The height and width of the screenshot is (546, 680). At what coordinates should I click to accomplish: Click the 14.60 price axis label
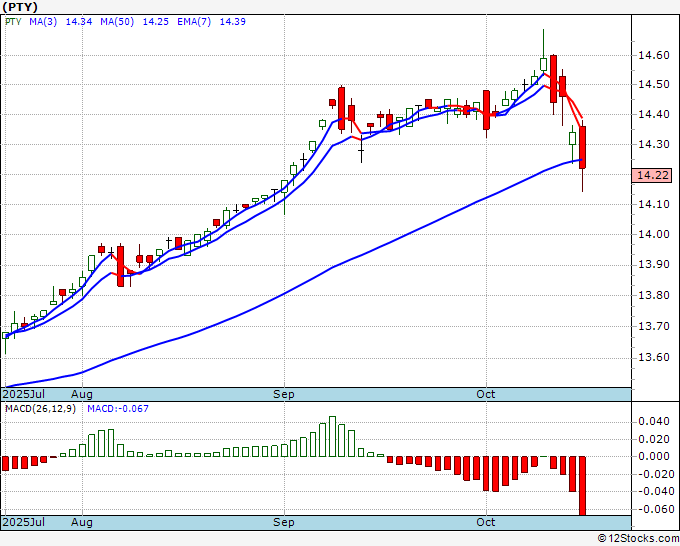click(654, 55)
